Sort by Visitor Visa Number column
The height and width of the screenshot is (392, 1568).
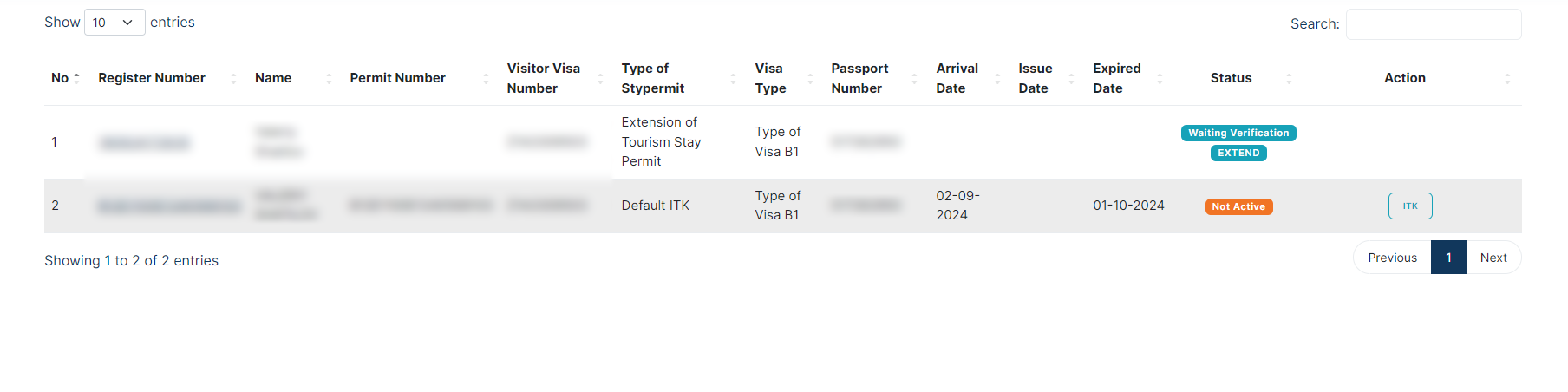coord(556,78)
